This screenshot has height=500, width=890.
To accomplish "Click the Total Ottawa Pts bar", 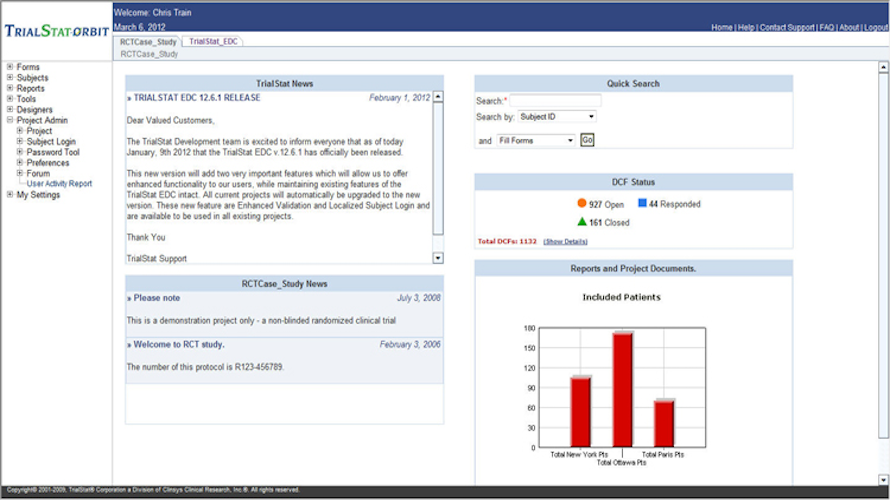I will 623,389.
